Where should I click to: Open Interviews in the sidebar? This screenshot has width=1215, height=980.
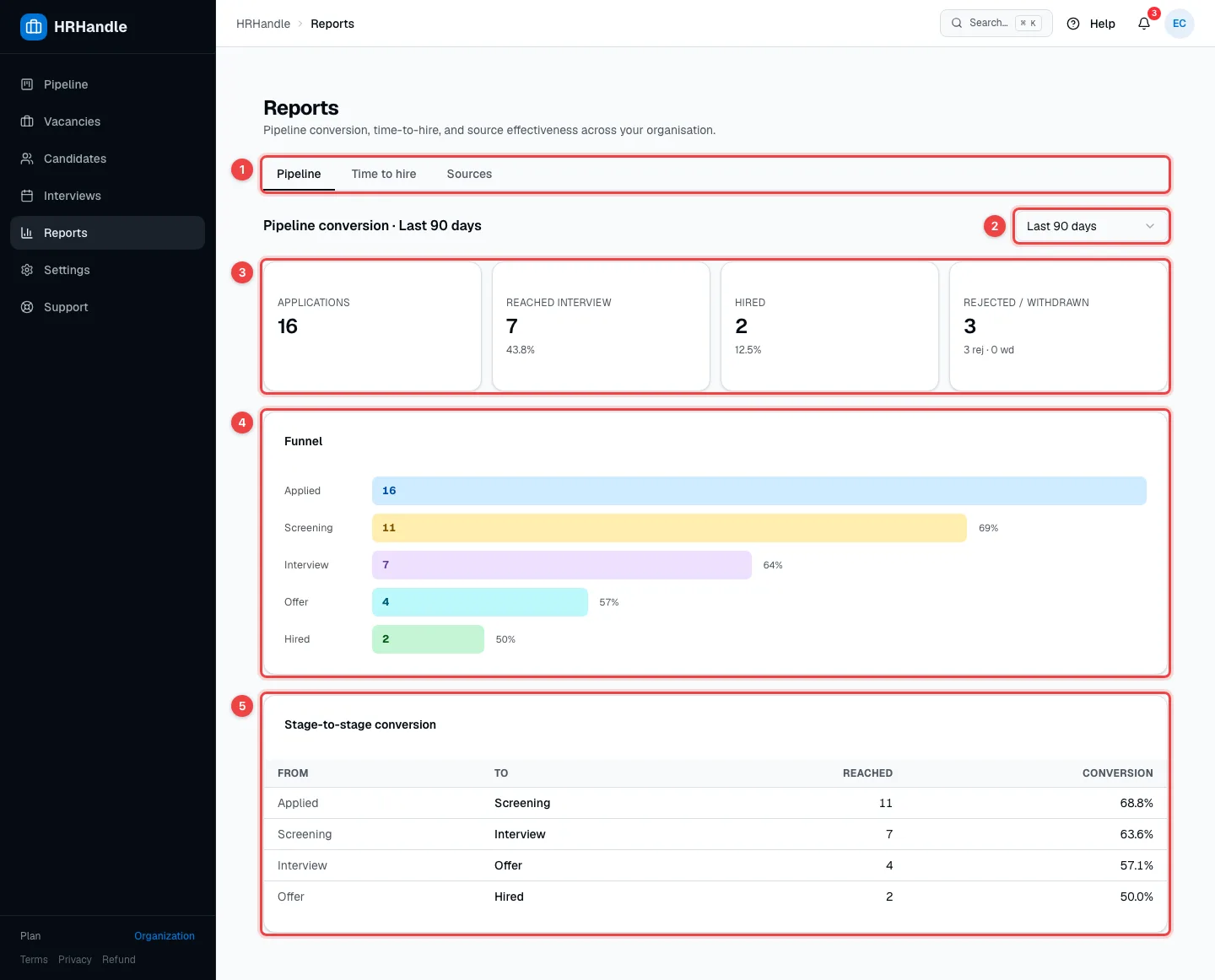[x=107, y=196]
